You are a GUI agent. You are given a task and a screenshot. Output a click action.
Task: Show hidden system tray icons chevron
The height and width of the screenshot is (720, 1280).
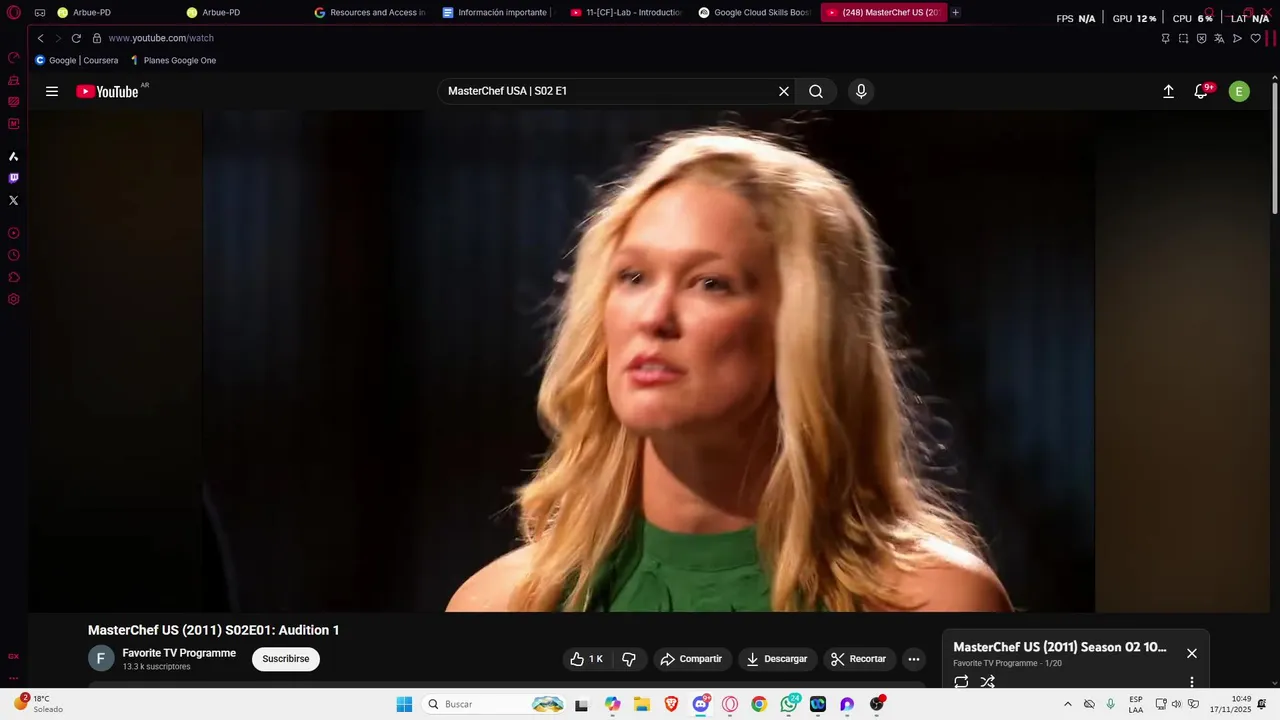[x=1067, y=704]
